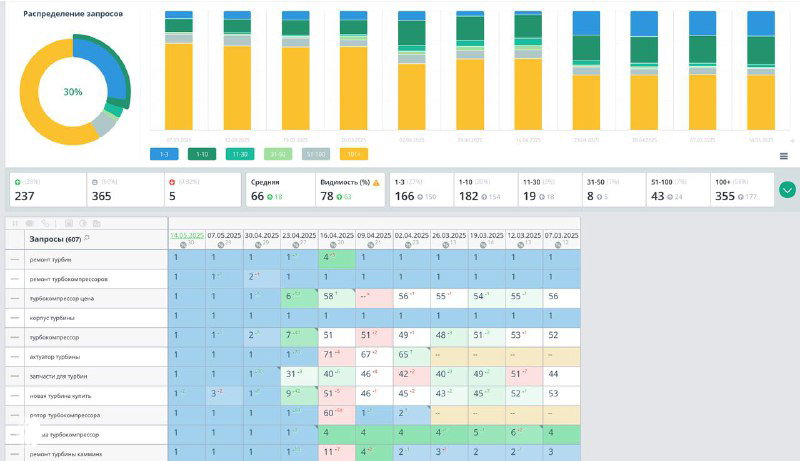Click the корпус турбины query row
The image size is (800, 461).
coord(87,318)
